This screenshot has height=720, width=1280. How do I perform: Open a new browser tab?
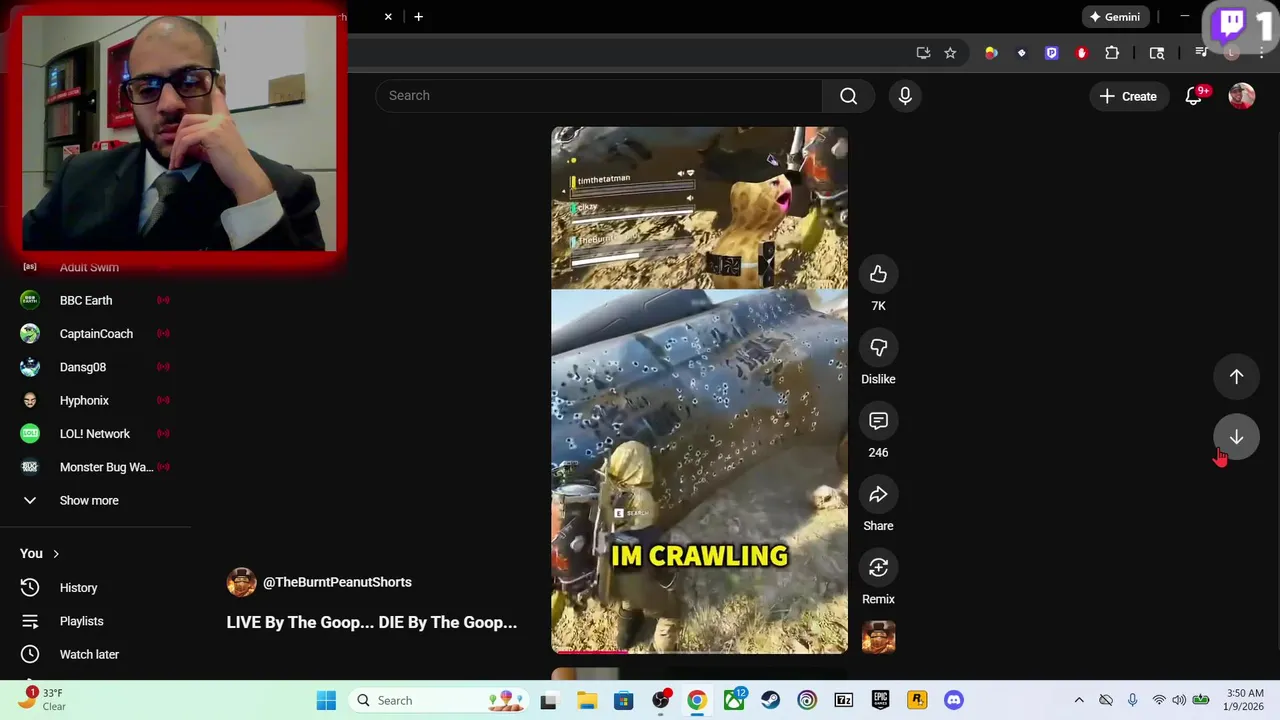(418, 17)
